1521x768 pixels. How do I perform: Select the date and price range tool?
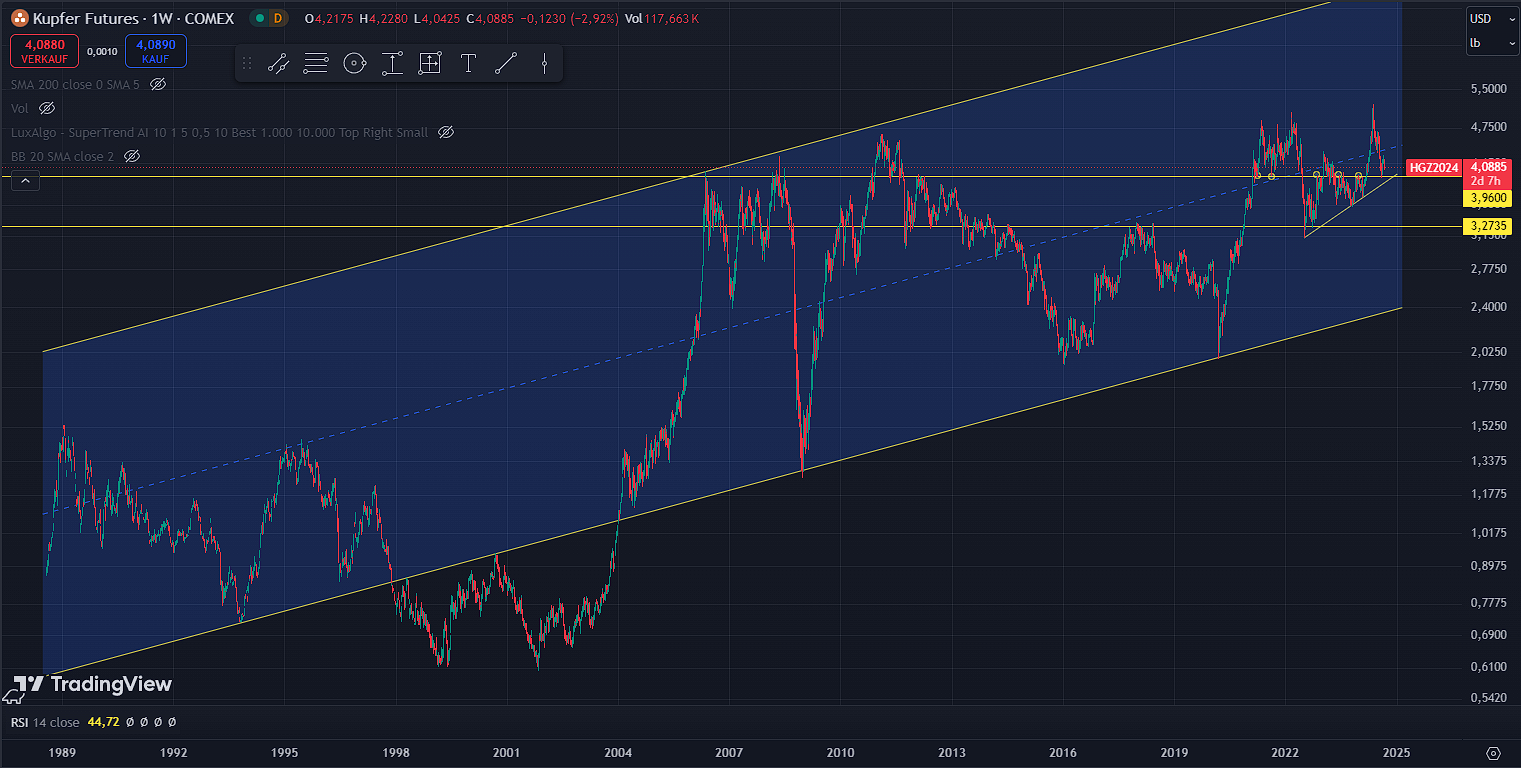point(430,64)
